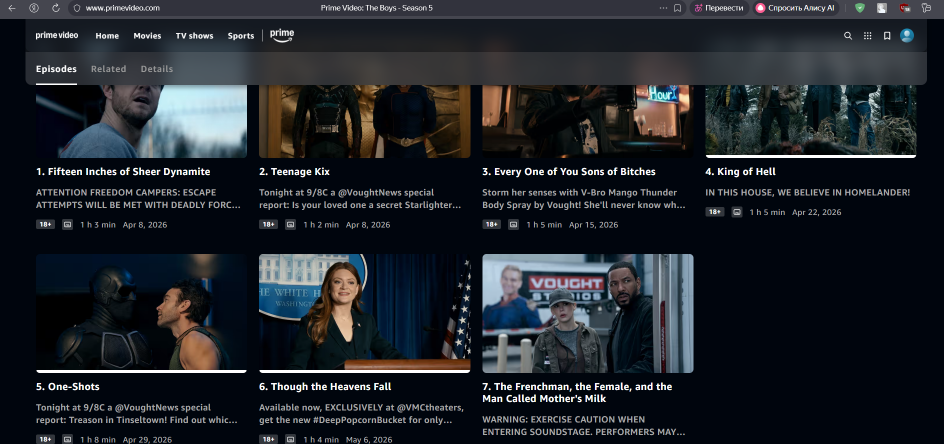The image size is (944, 444).
Task: Bookmark this page via address bar bookmark icon
Action: tap(677, 8)
